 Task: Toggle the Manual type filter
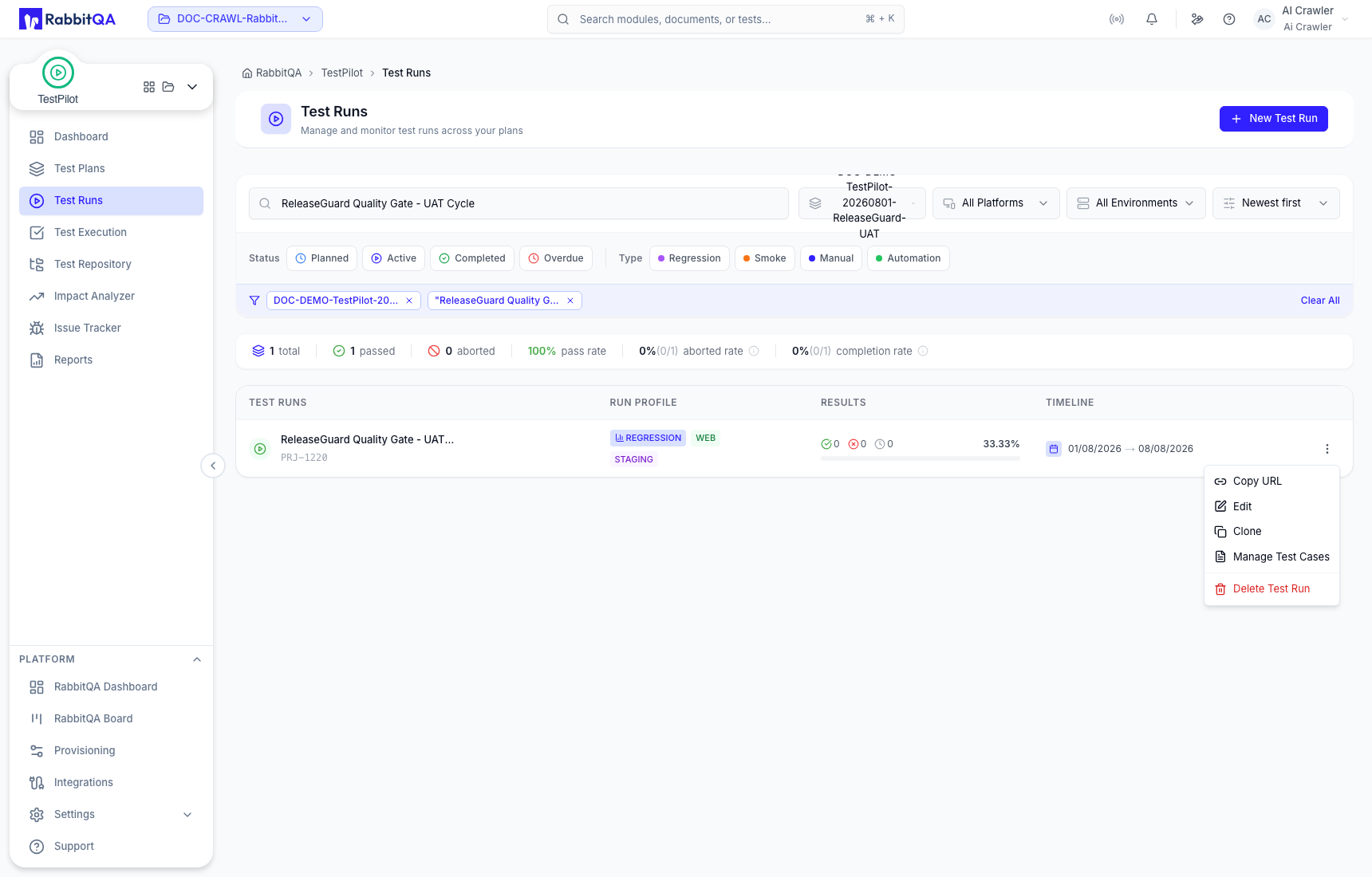point(831,258)
